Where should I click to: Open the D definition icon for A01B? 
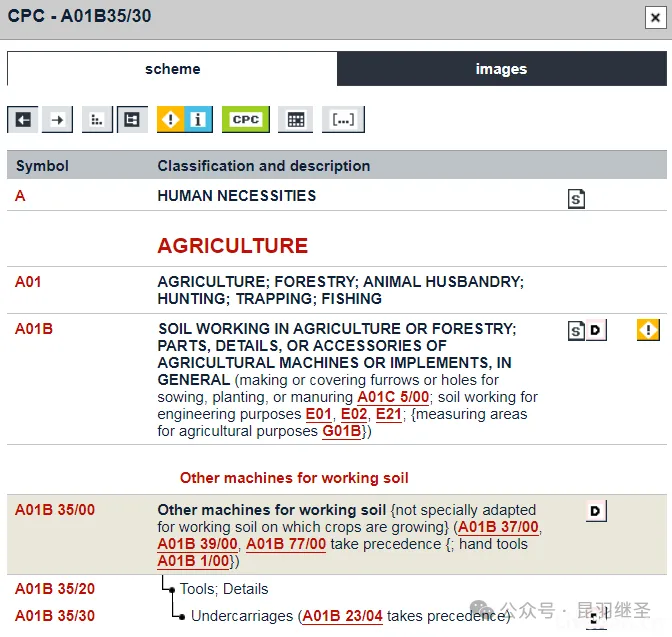[x=596, y=330]
